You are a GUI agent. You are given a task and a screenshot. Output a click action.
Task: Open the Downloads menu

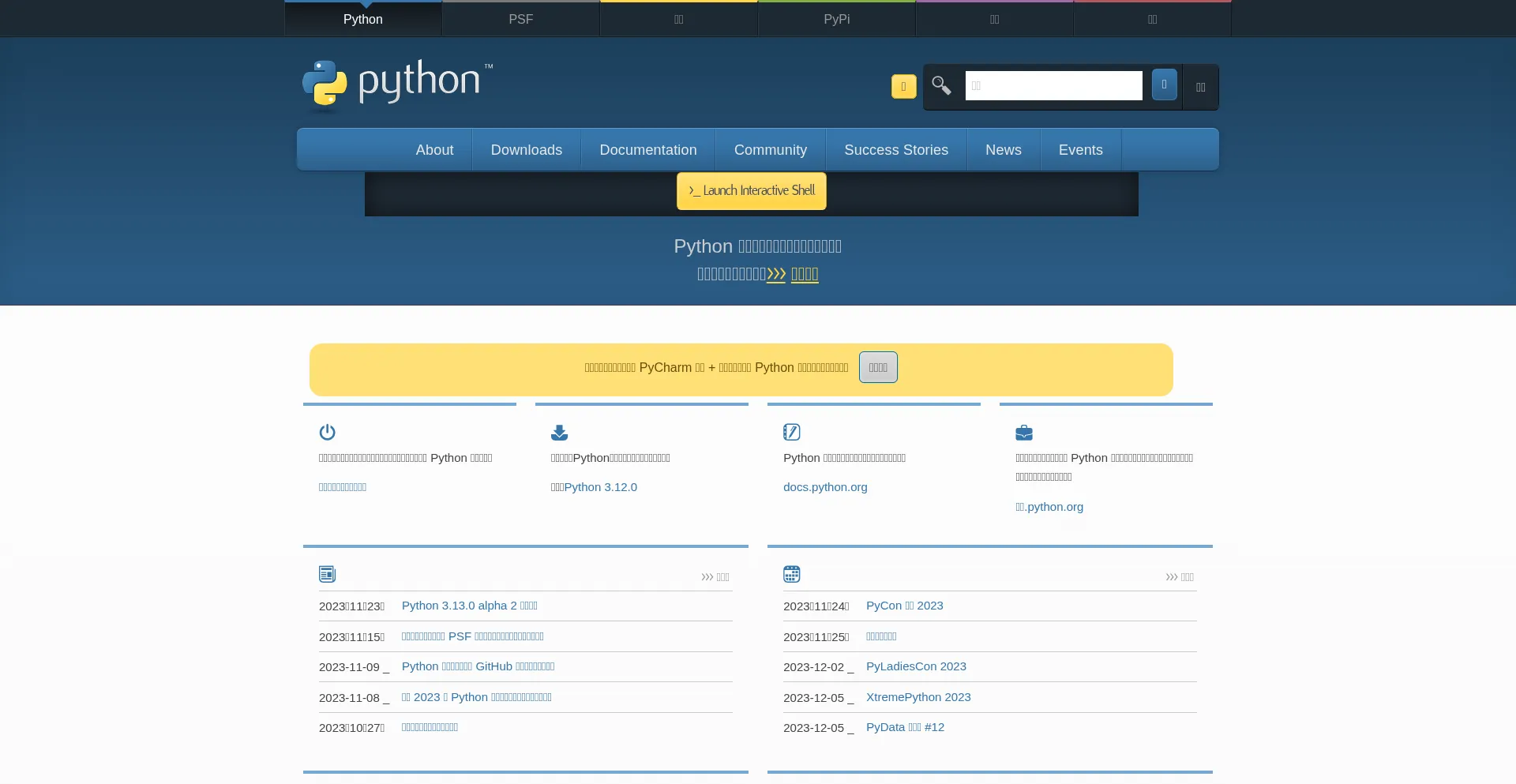click(x=527, y=150)
